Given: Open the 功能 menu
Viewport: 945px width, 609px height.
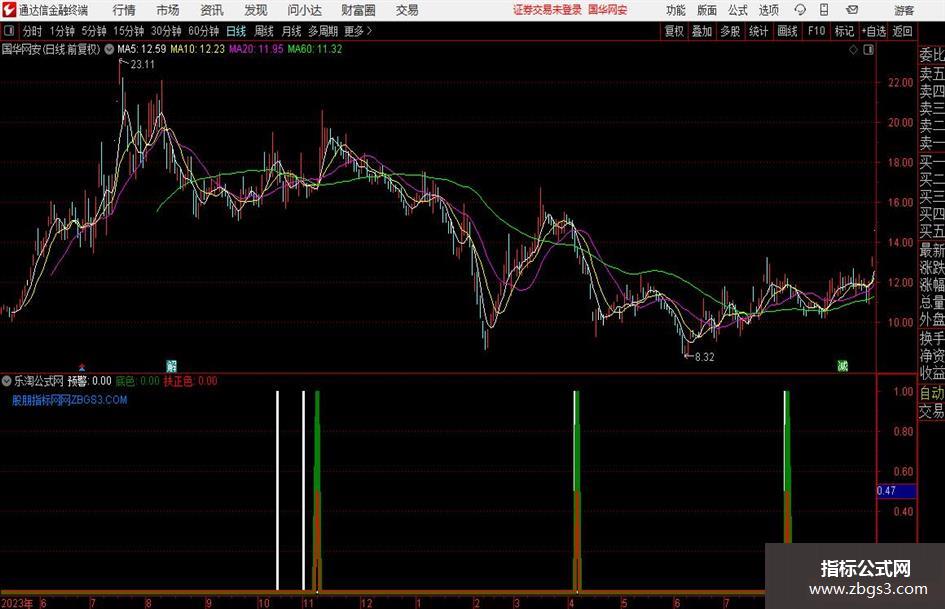Looking at the screenshot, I should [676, 10].
